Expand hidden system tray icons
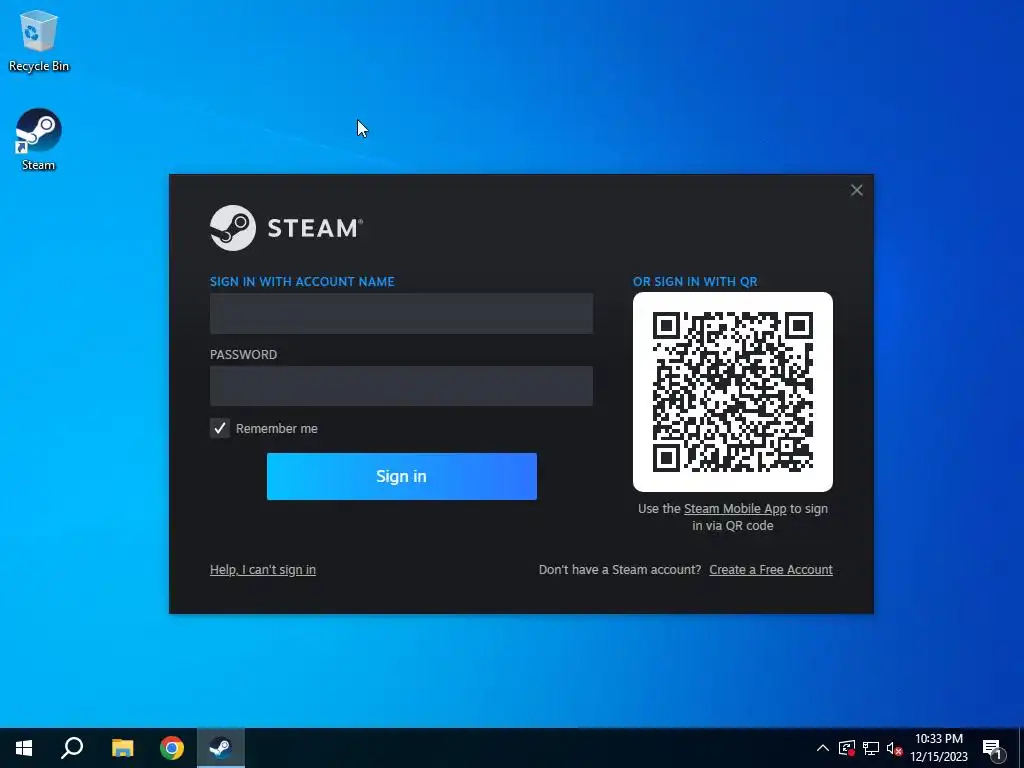 pos(823,748)
